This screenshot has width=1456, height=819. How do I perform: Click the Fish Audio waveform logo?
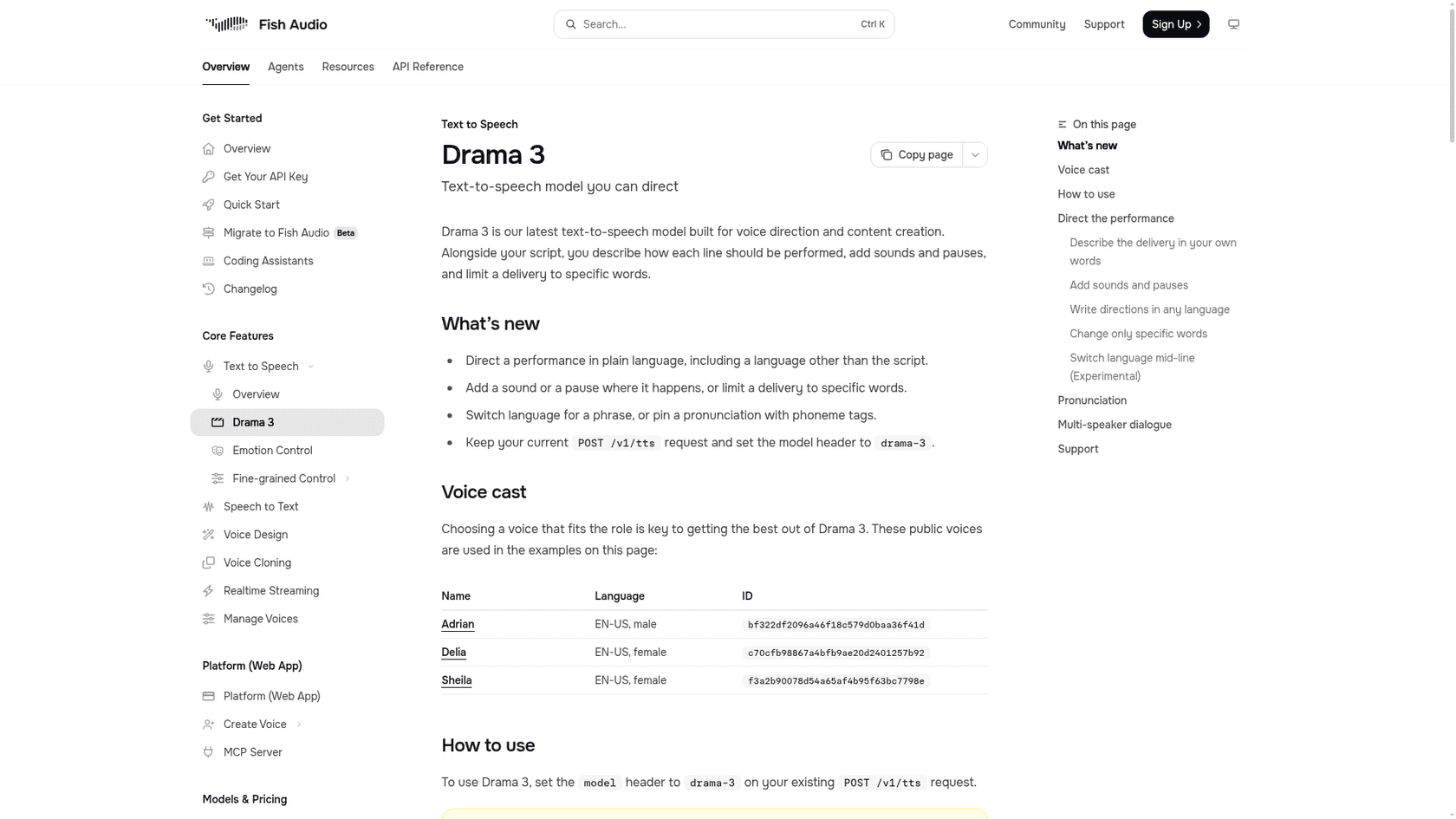click(226, 24)
